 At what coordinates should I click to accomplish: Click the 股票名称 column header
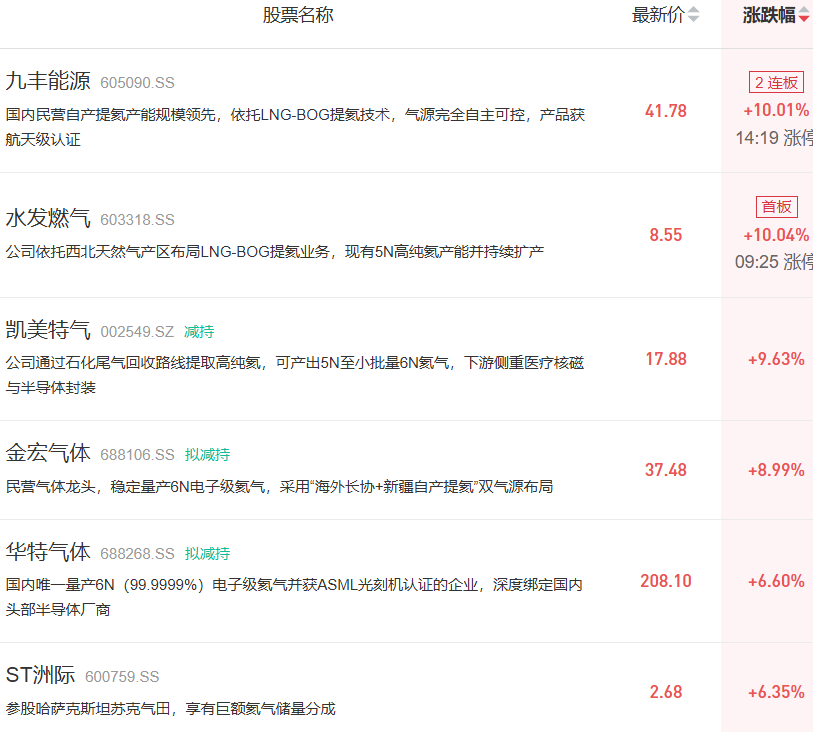[298, 15]
